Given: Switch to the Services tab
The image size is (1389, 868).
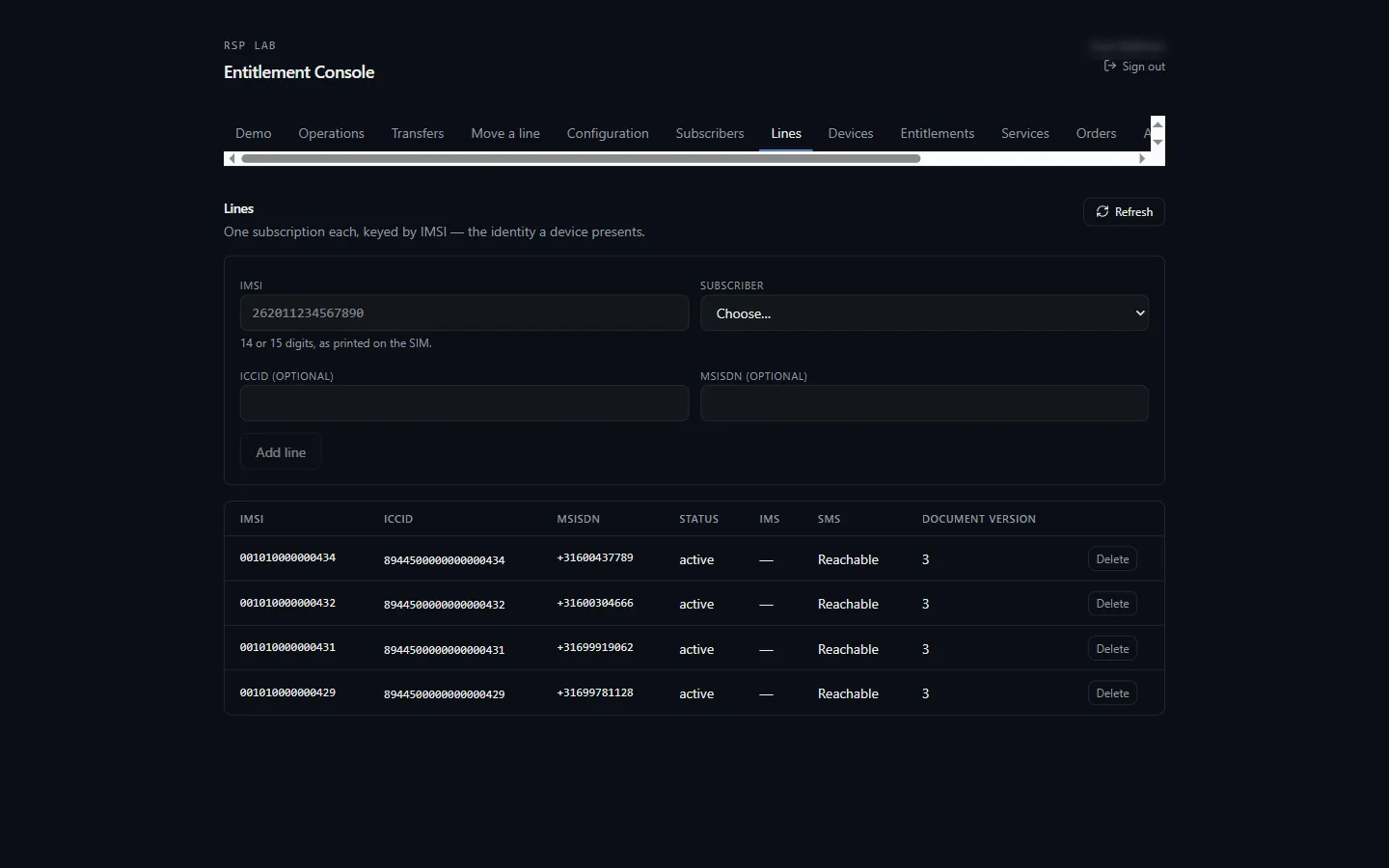Looking at the screenshot, I should tap(1025, 133).
